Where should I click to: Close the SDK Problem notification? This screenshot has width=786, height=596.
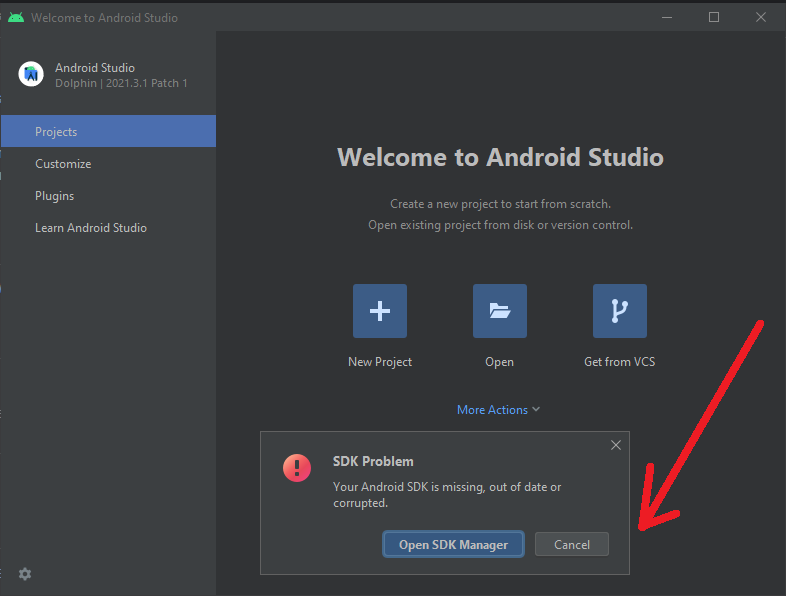[616, 445]
